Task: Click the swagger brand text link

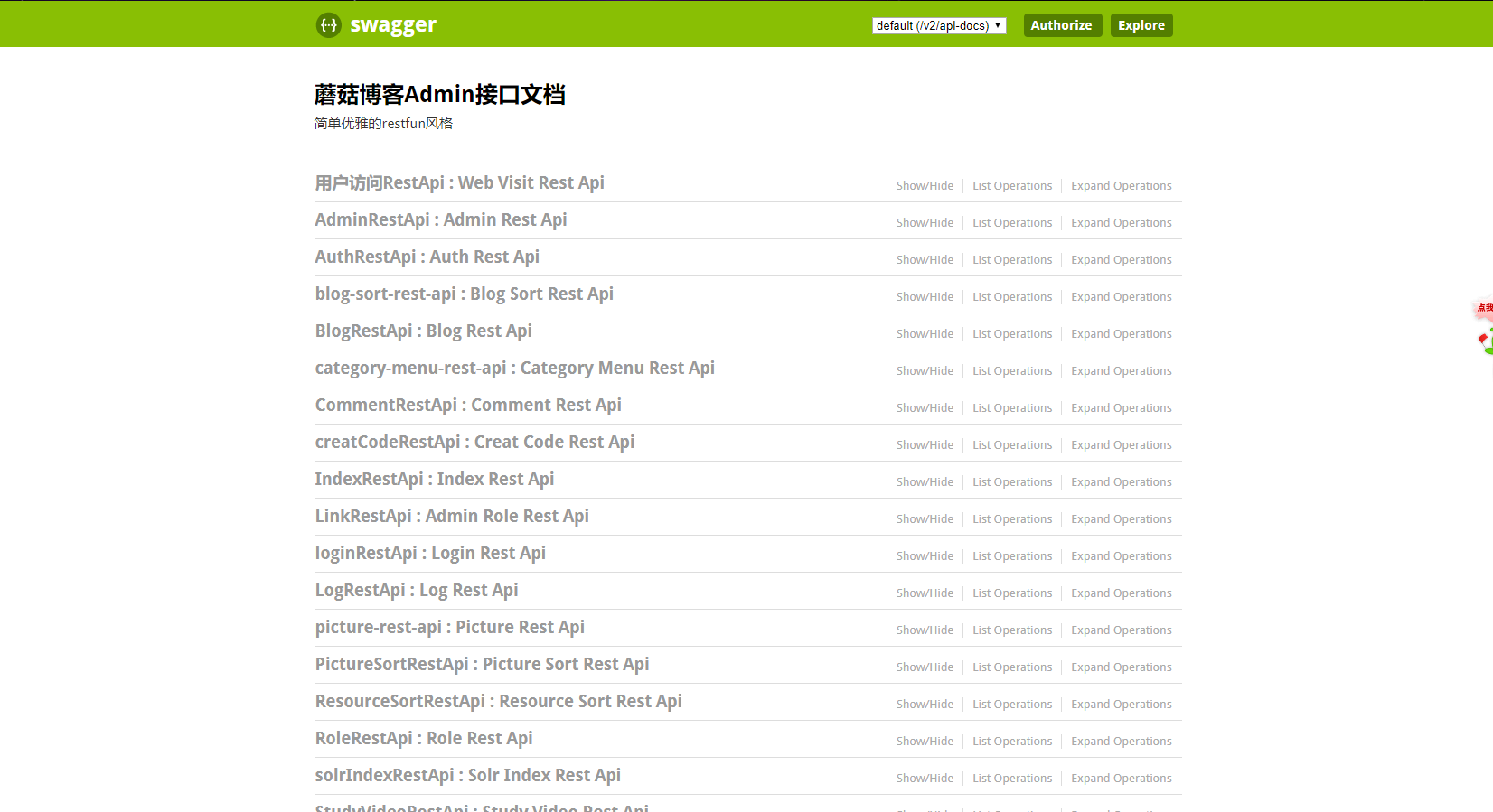Action: coord(393,25)
